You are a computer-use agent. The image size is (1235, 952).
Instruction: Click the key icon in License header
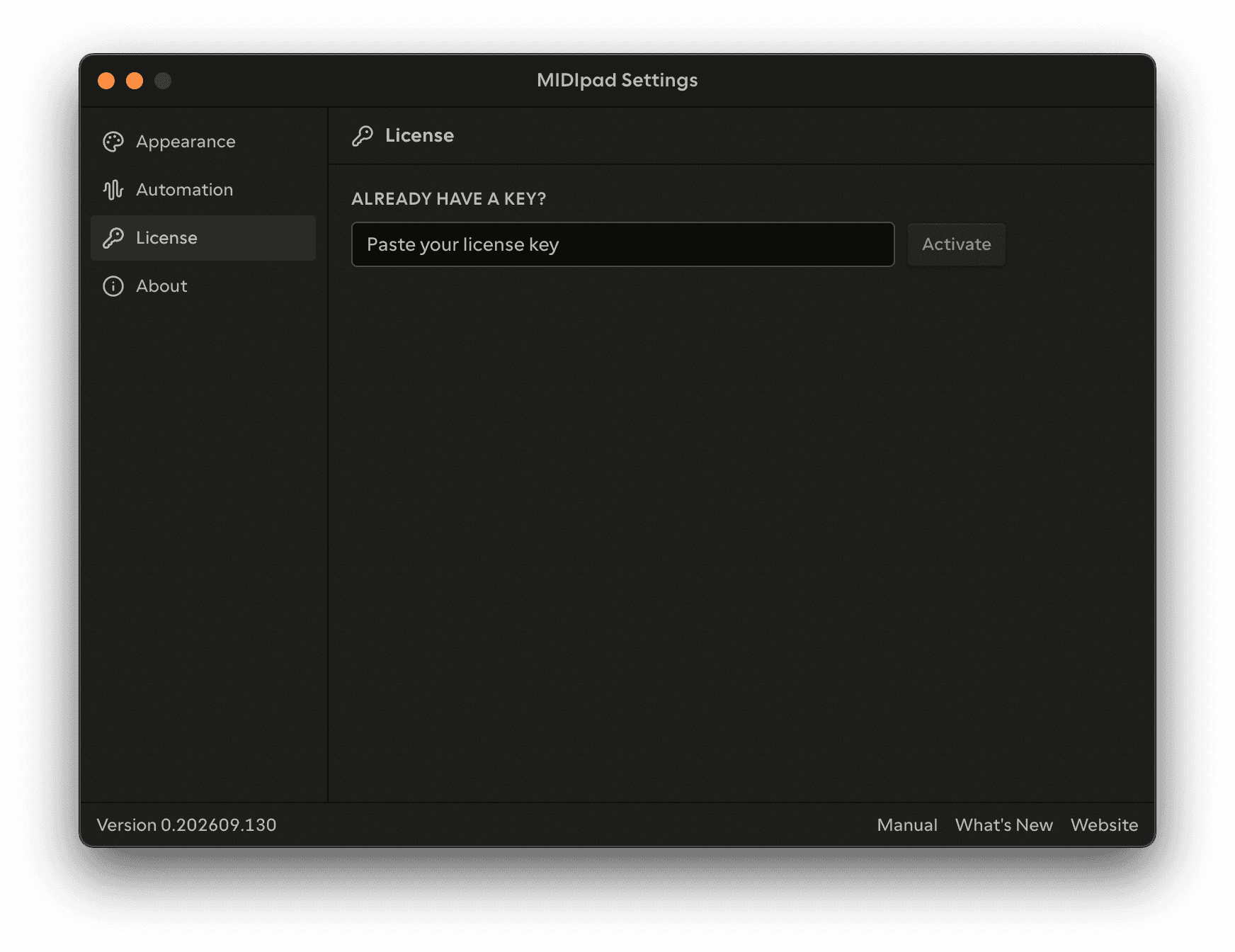pyautogui.click(x=363, y=135)
